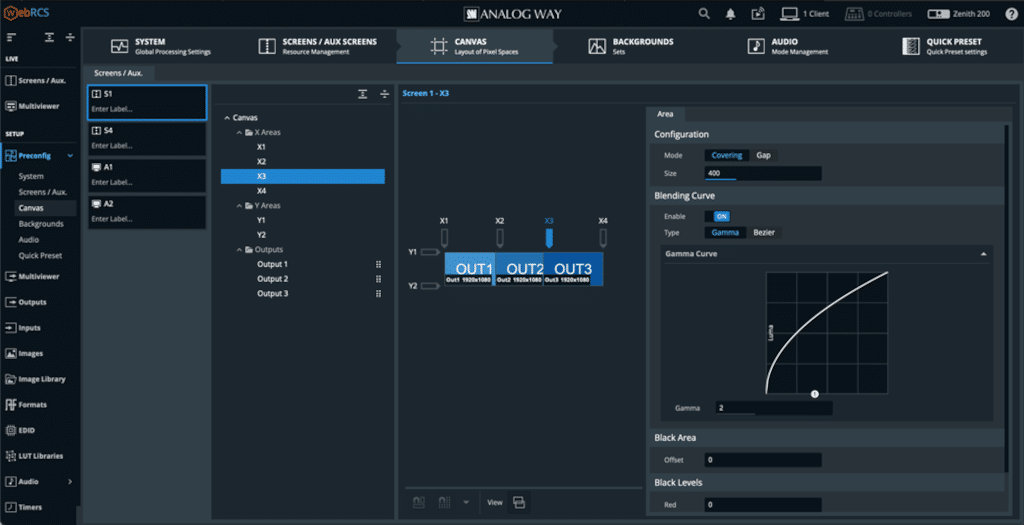Click the Size input field
Image resolution: width=1024 pixels, height=525 pixels.
point(762,173)
